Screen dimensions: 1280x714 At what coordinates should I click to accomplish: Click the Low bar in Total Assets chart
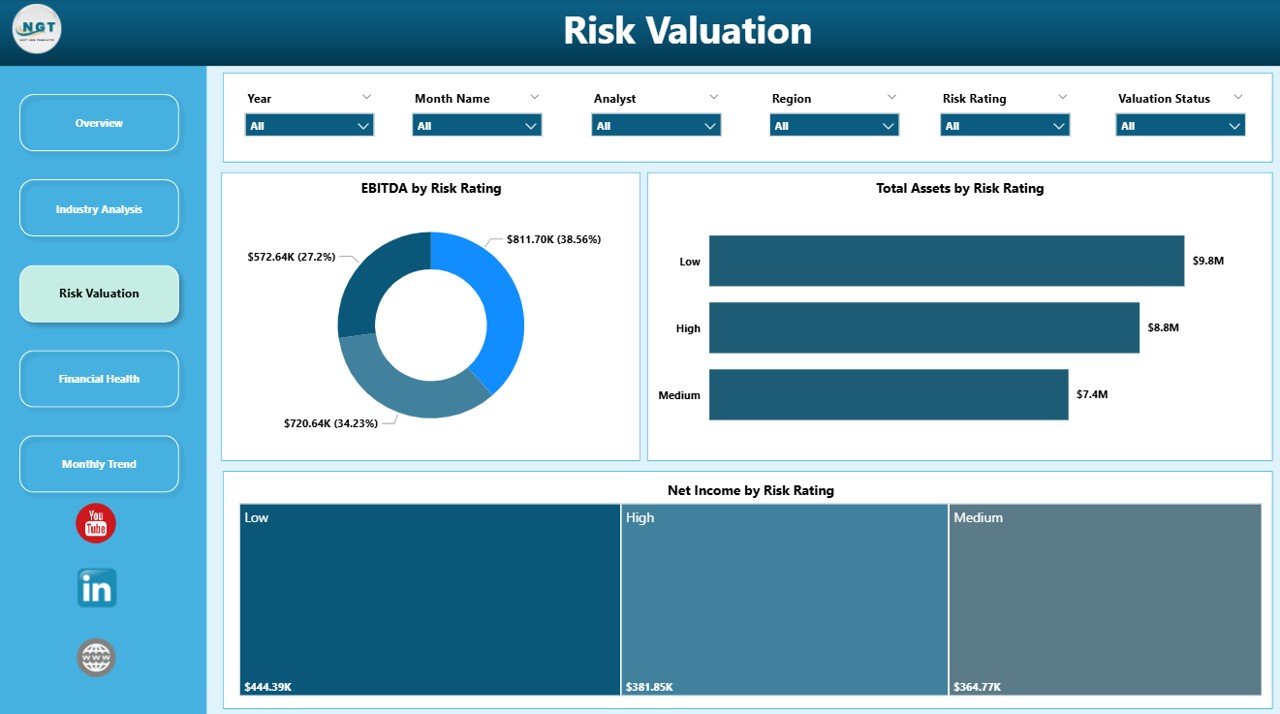[x=945, y=260]
